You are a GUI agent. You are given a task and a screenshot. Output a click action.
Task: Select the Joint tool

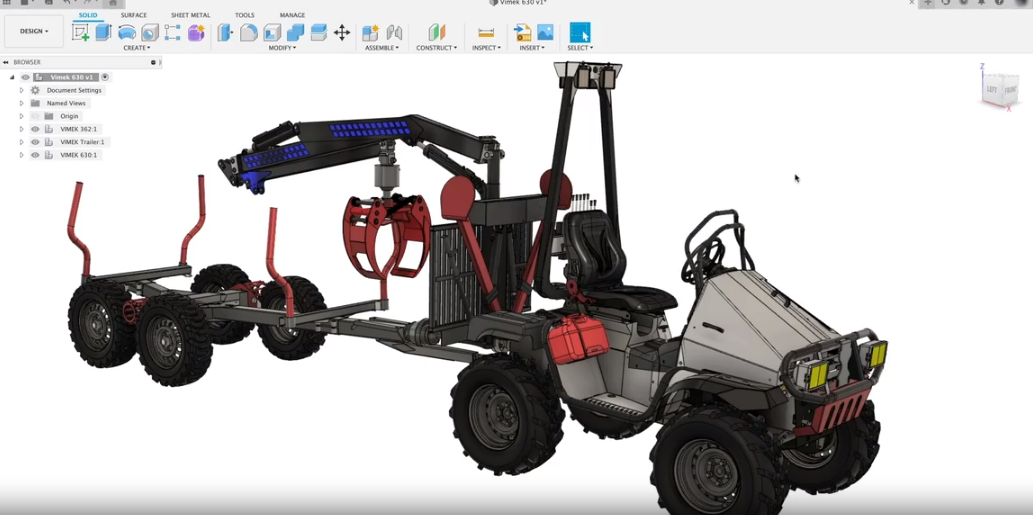point(394,32)
